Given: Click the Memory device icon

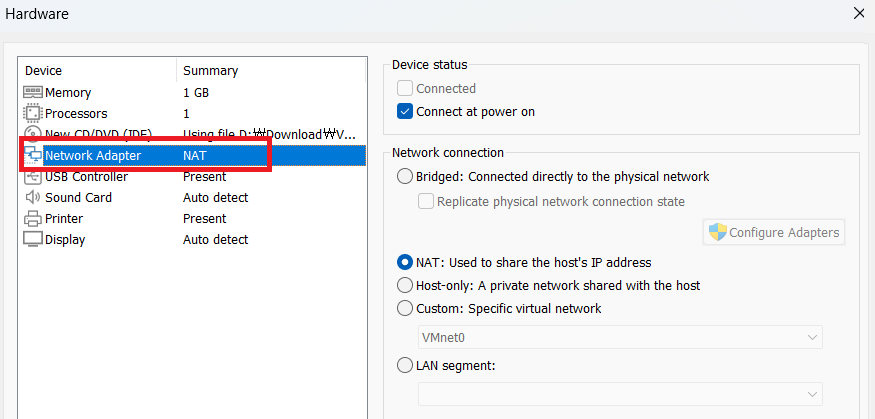Looking at the screenshot, I should coord(33,92).
